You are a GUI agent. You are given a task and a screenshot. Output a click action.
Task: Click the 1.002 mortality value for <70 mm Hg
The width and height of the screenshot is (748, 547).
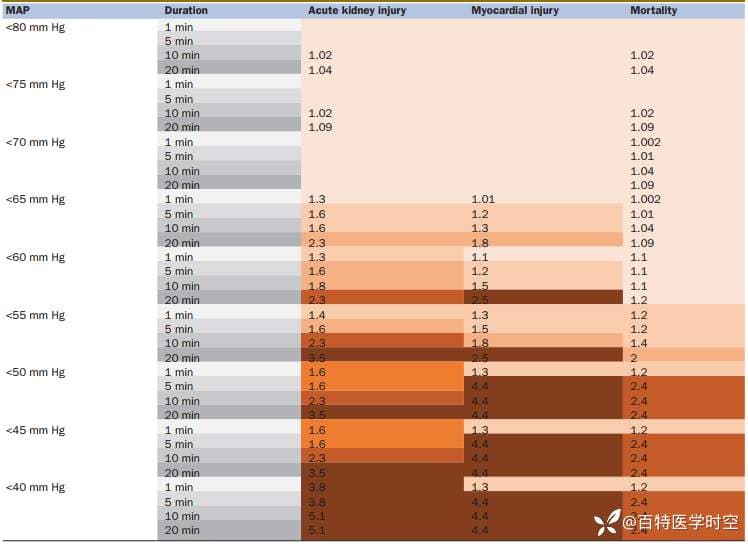[x=645, y=142]
